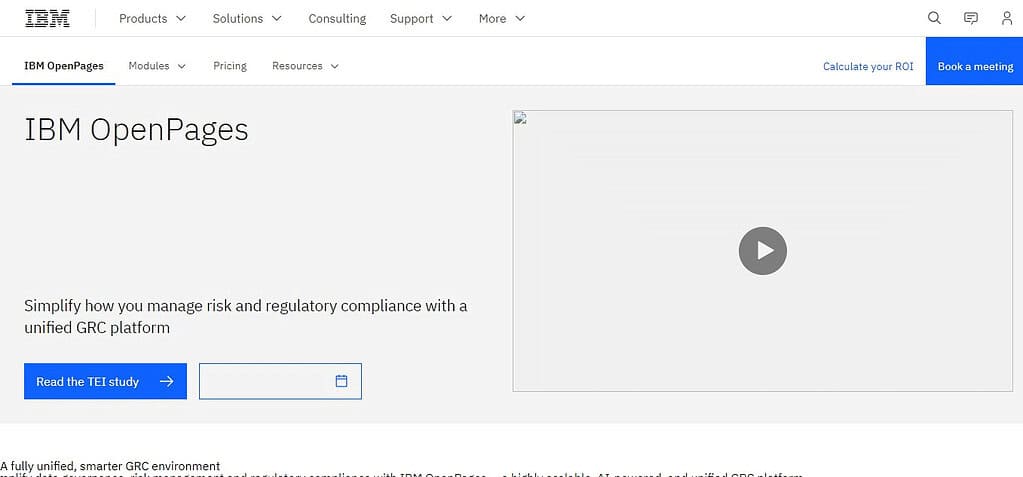The height and width of the screenshot is (477, 1023).
Task: Expand the Solutions menu
Action: (x=247, y=18)
